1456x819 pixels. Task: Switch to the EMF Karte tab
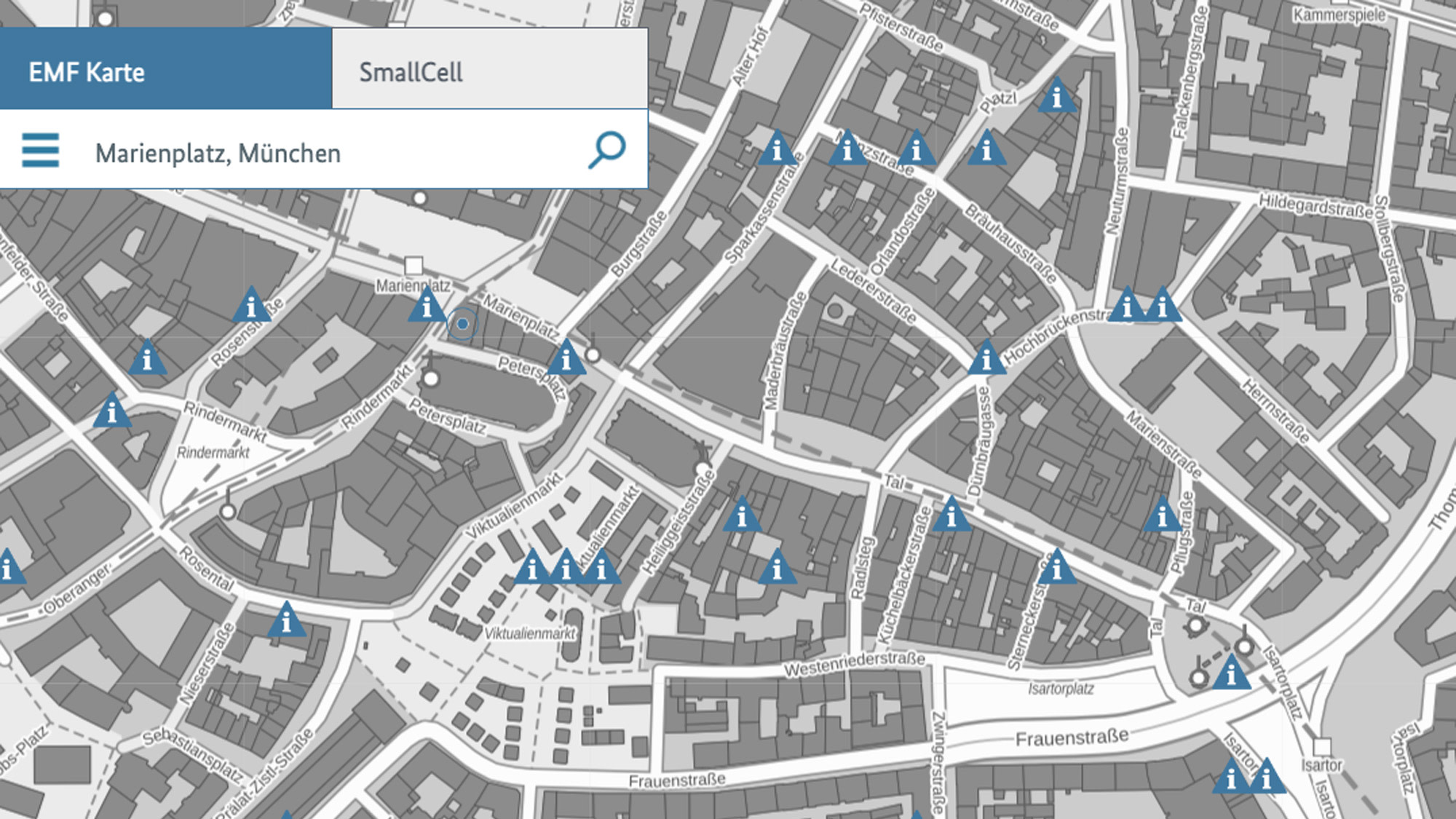coord(166,69)
